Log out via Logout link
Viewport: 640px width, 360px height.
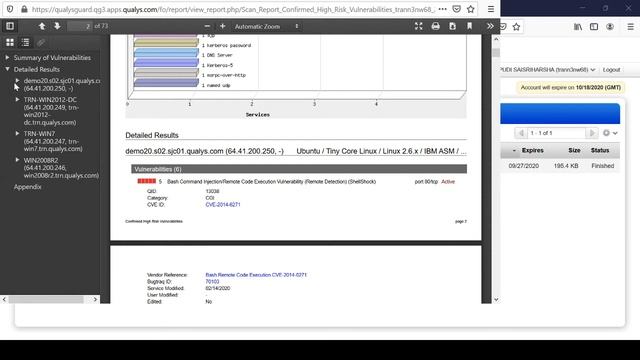[x=611, y=70]
